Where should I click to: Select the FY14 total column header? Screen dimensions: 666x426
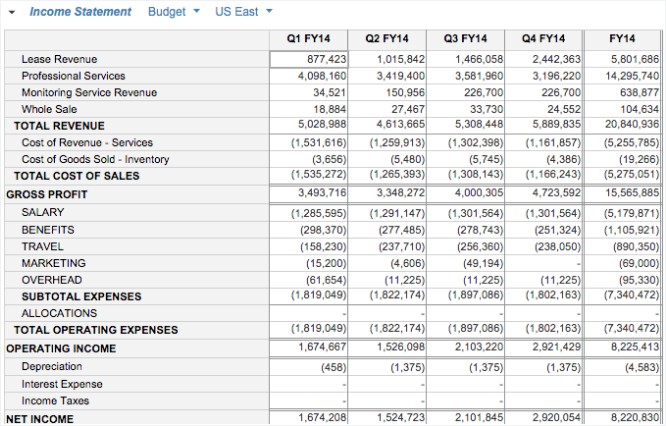[622, 39]
